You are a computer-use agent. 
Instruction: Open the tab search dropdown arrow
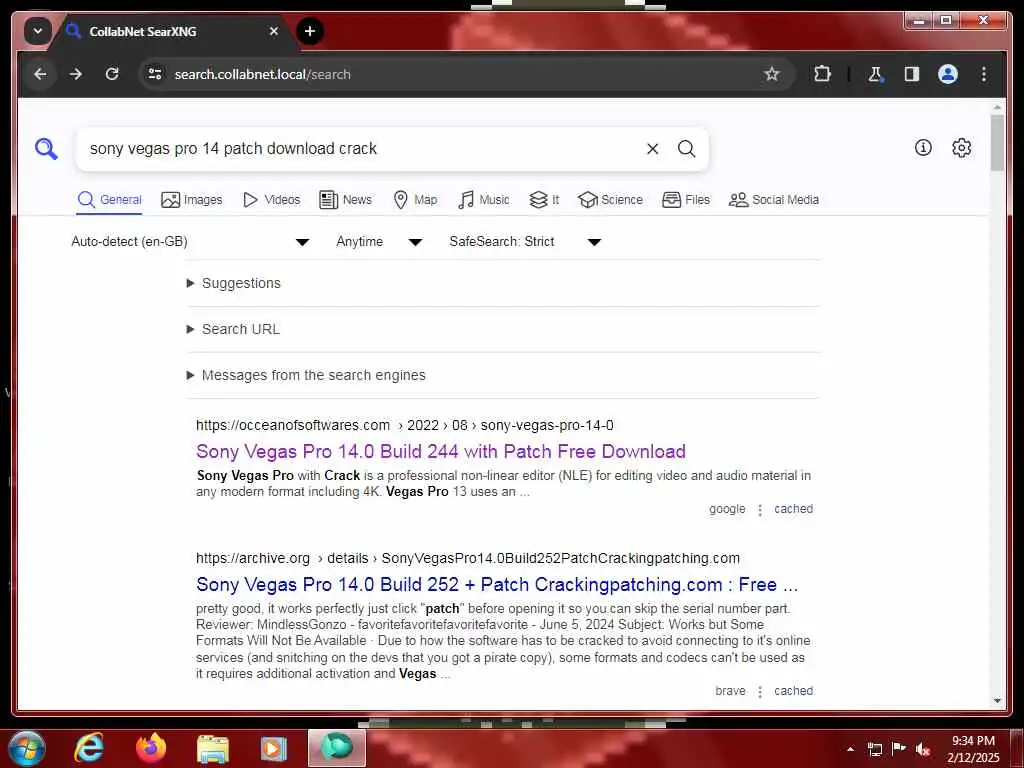click(38, 31)
